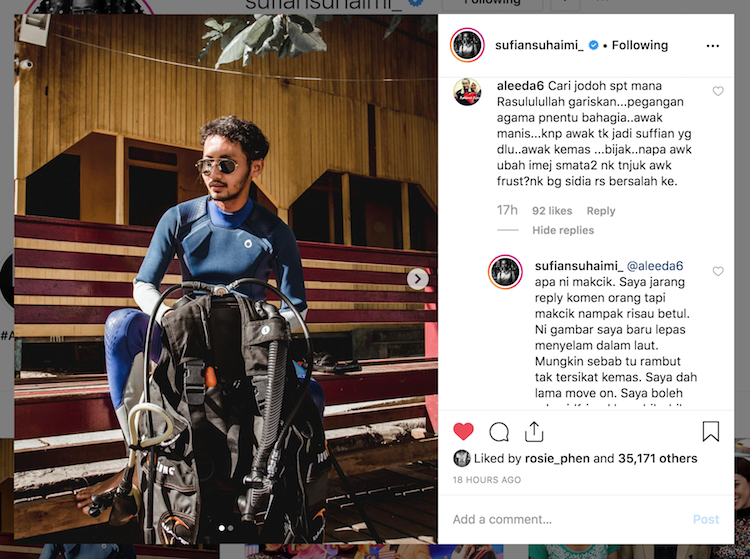Click the speech bubble comment icon
This screenshot has width=750, height=559.
click(x=499, y=432)
